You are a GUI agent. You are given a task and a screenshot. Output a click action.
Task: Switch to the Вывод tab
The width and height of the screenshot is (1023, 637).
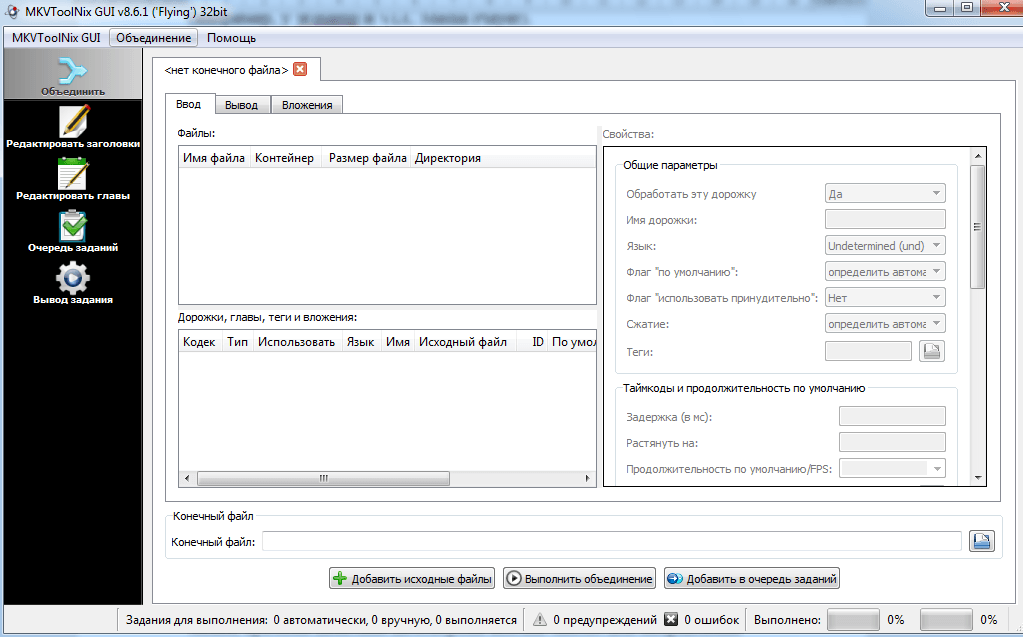(241, 105)
